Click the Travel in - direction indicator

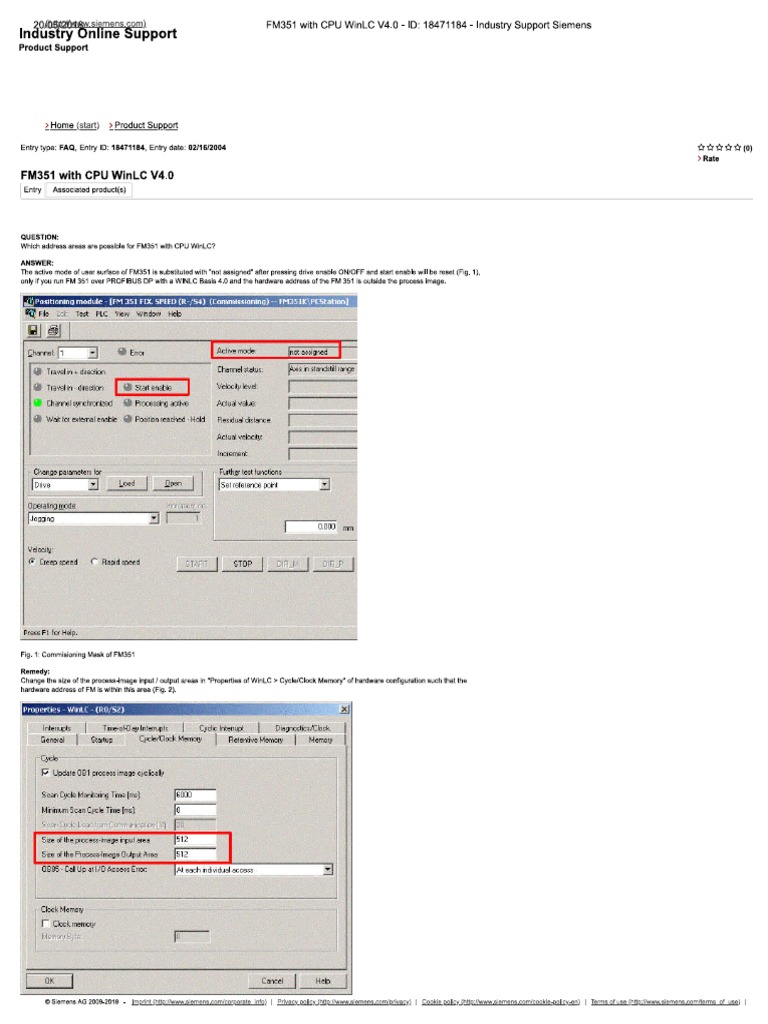click(x=38, y=387)
